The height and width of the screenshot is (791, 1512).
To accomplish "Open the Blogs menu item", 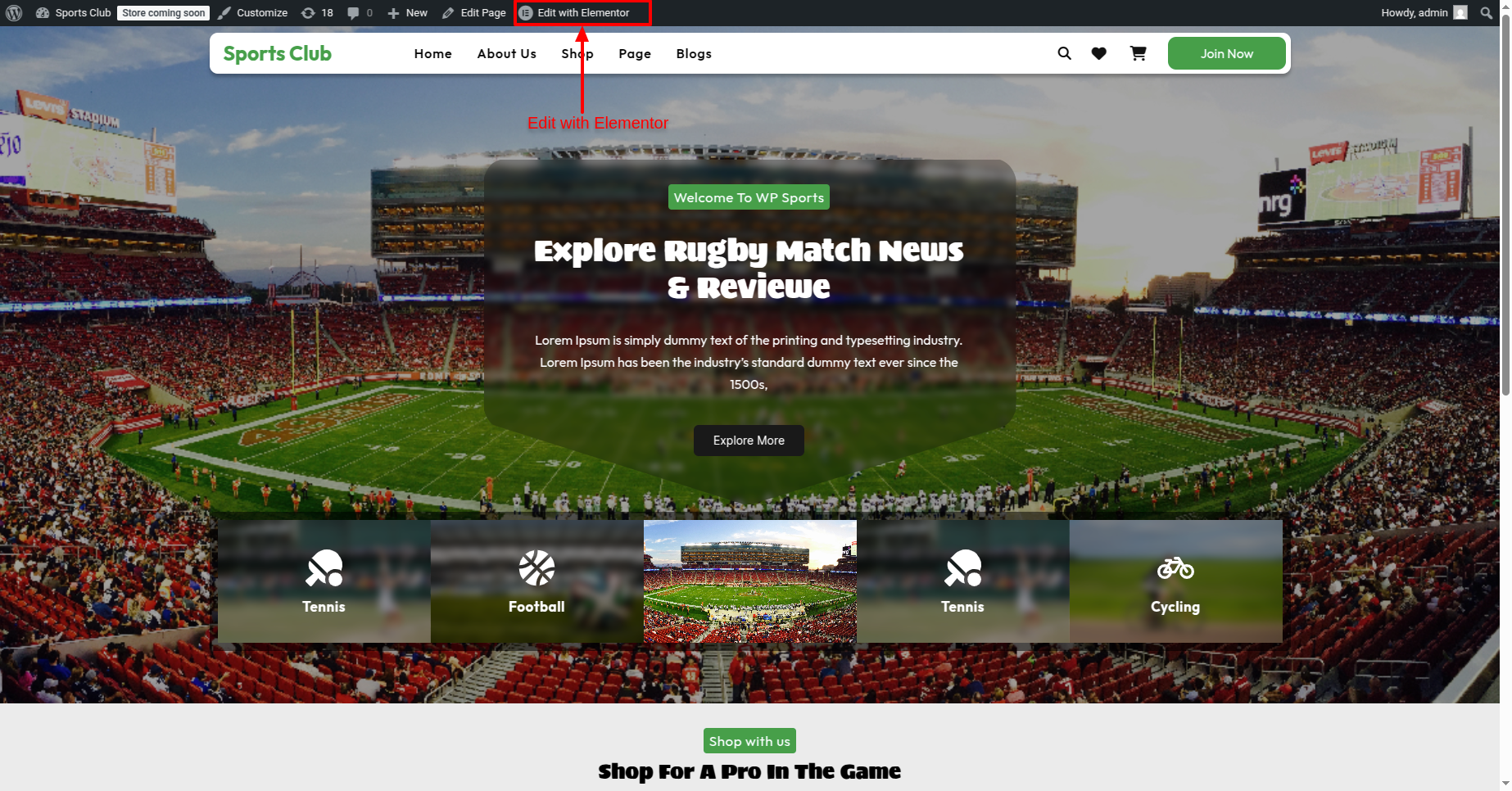I will [x=694, y=54].
